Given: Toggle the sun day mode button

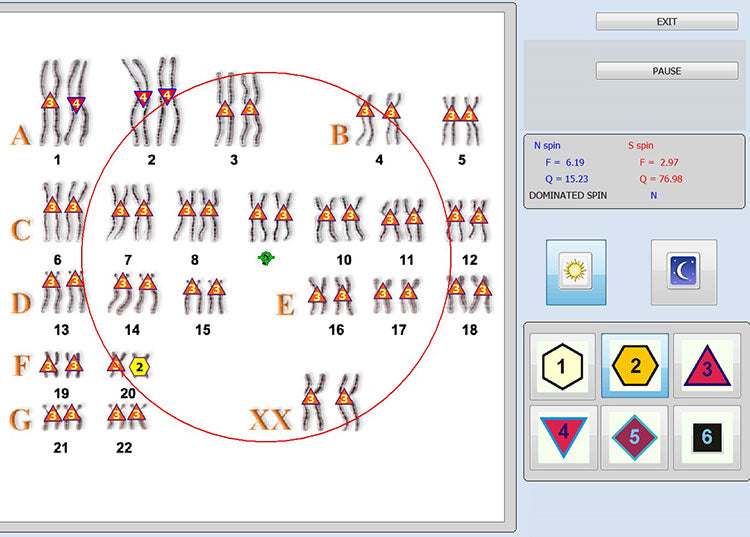Looking at the screenshot, I should [575, 272].
